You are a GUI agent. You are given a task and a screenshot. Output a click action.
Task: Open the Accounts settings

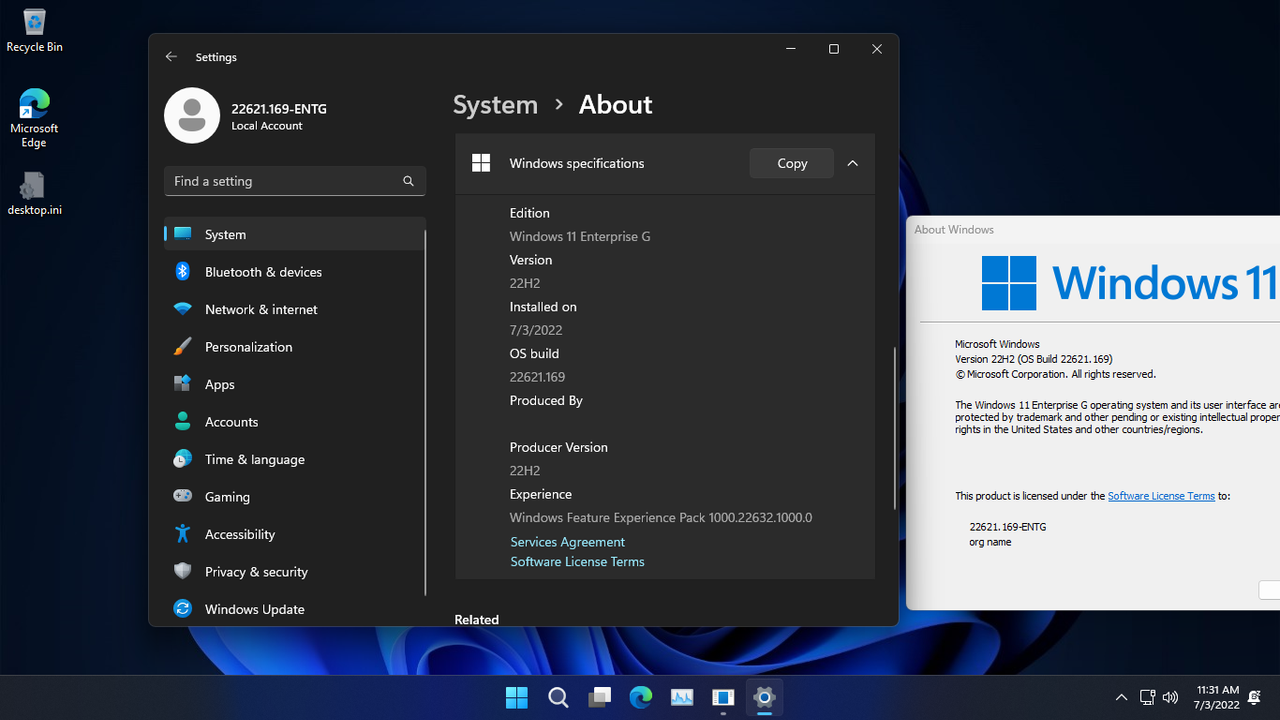[x=231, y=422]
